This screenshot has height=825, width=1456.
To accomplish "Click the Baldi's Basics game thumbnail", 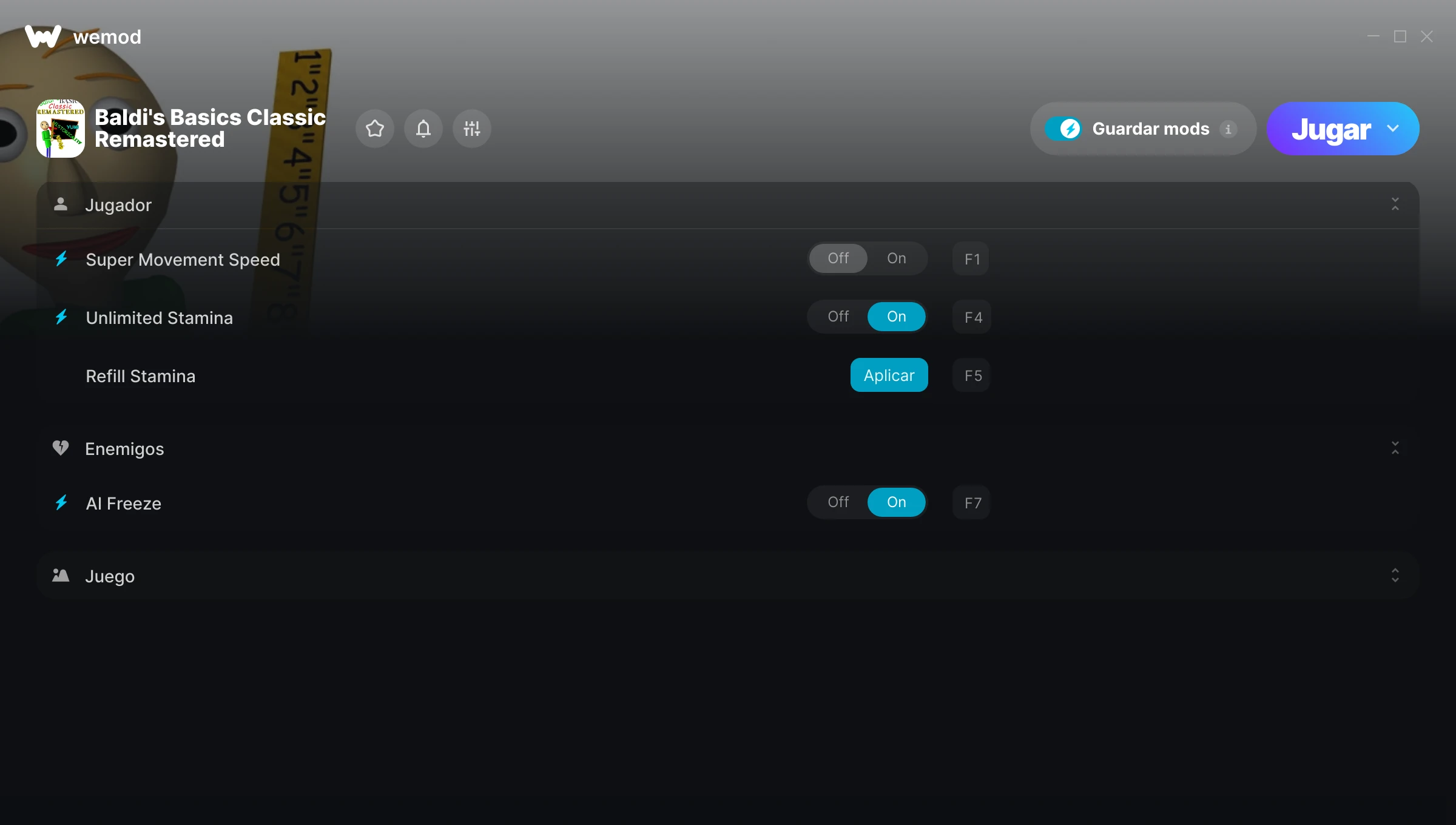I will coord(61,129).
